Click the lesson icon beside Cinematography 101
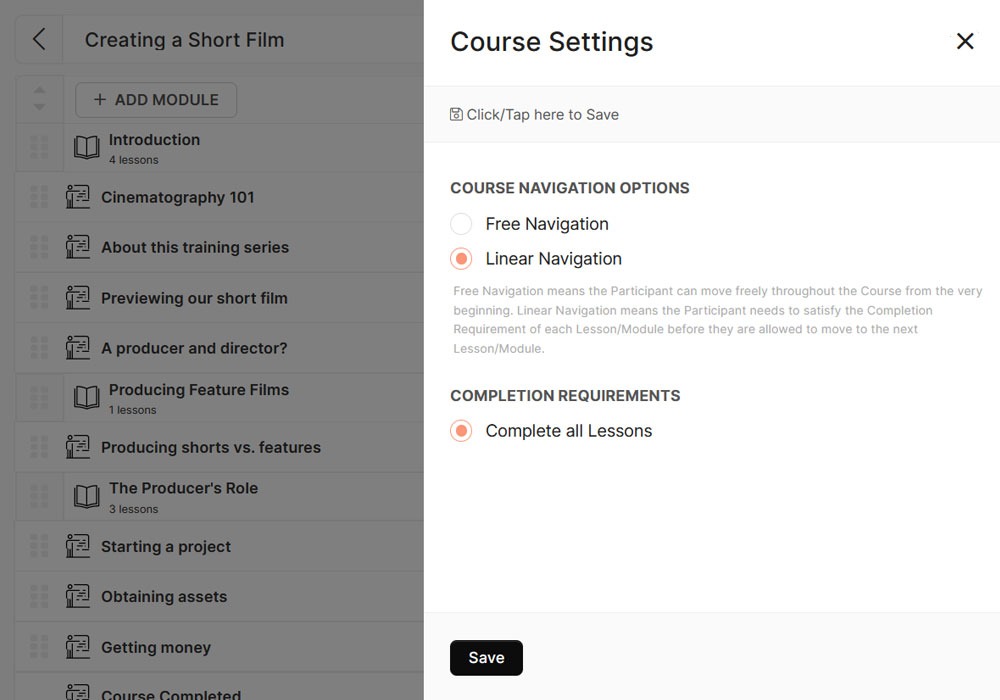Viewport: 1000px width, 700px height. (78, 197)
